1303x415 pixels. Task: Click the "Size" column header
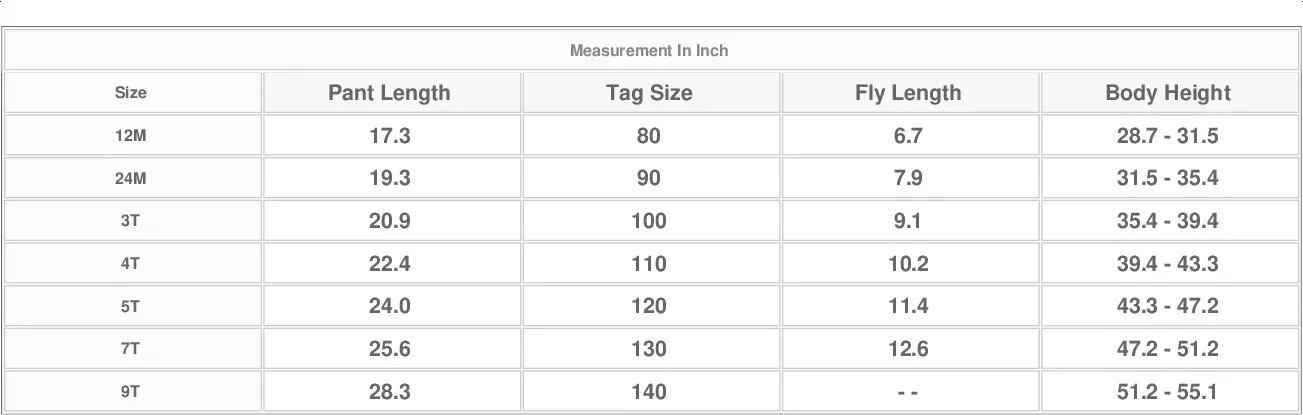130,93
